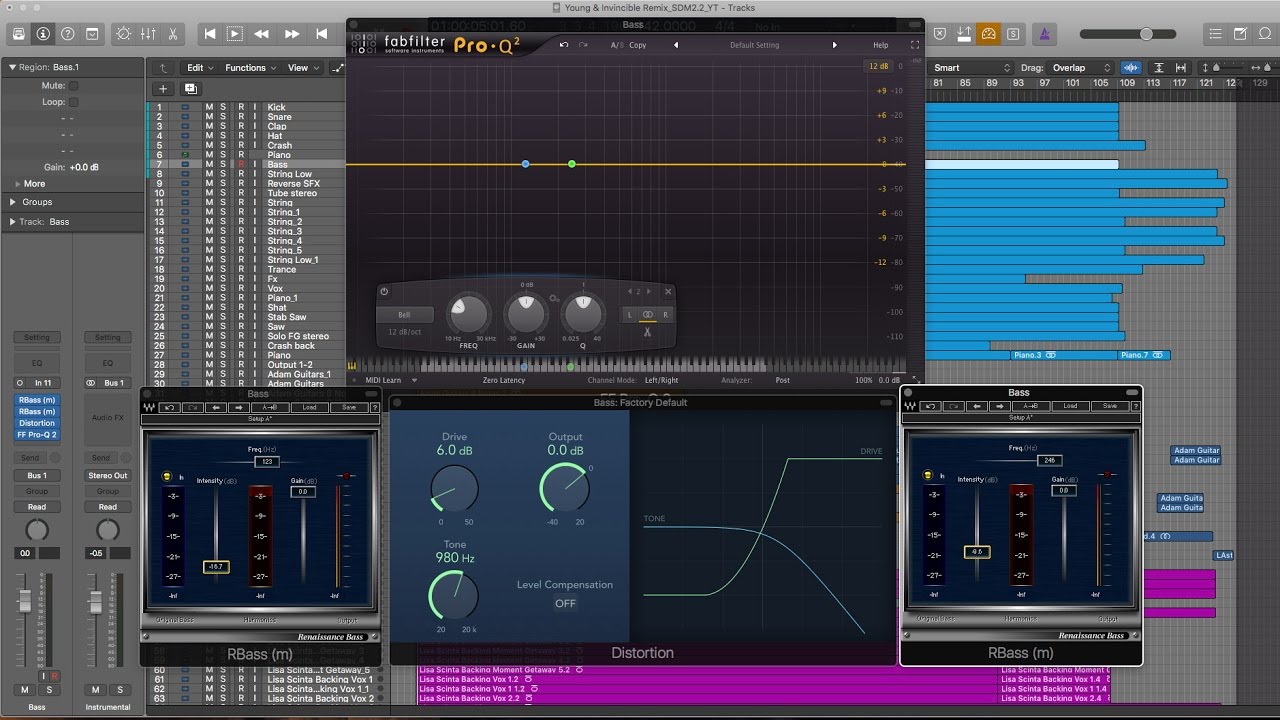
Task: Select the Distortion plugin slot in channel strip
Action: [x=37, y=423]
